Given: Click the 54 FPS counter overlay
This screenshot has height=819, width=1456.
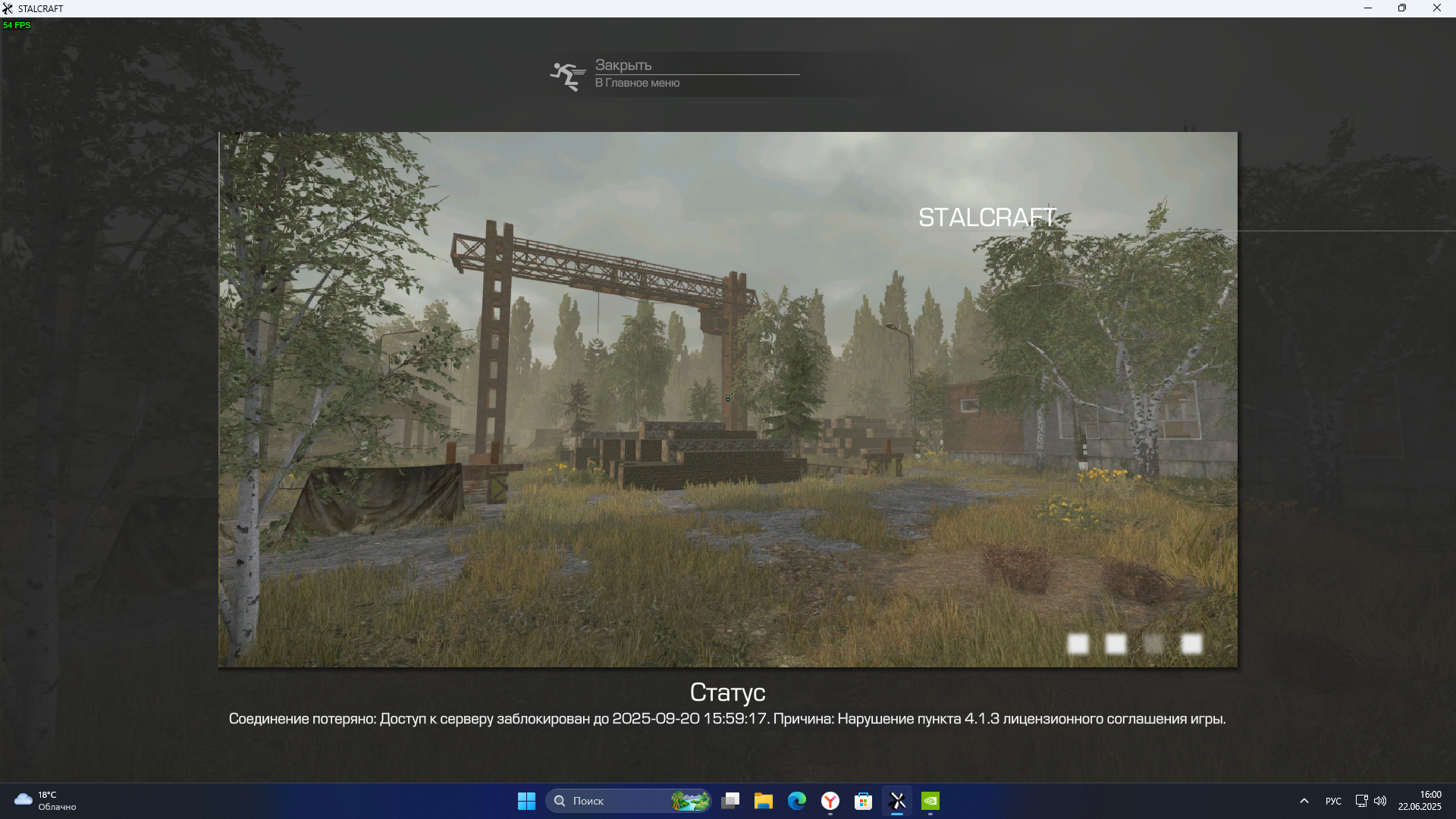Looking at the screenshot, I should 17,25.
